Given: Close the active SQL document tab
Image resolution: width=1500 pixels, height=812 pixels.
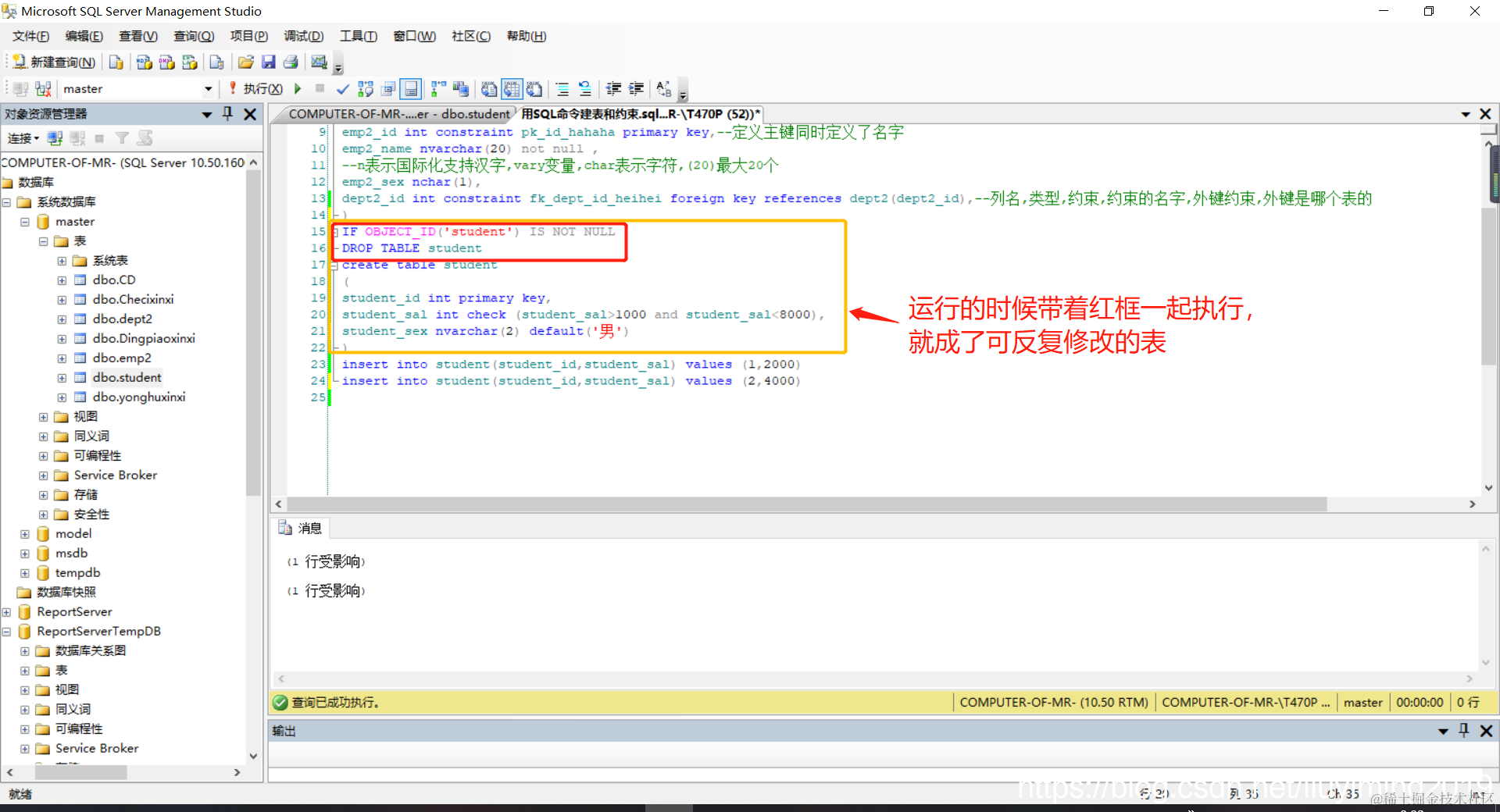Looking at the screenshot, I should (x=1485, y=114).
